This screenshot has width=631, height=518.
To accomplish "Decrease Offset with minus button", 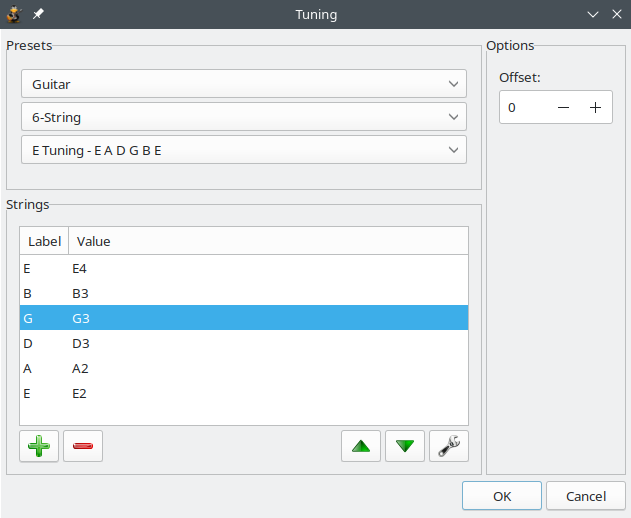I will 564,108.
